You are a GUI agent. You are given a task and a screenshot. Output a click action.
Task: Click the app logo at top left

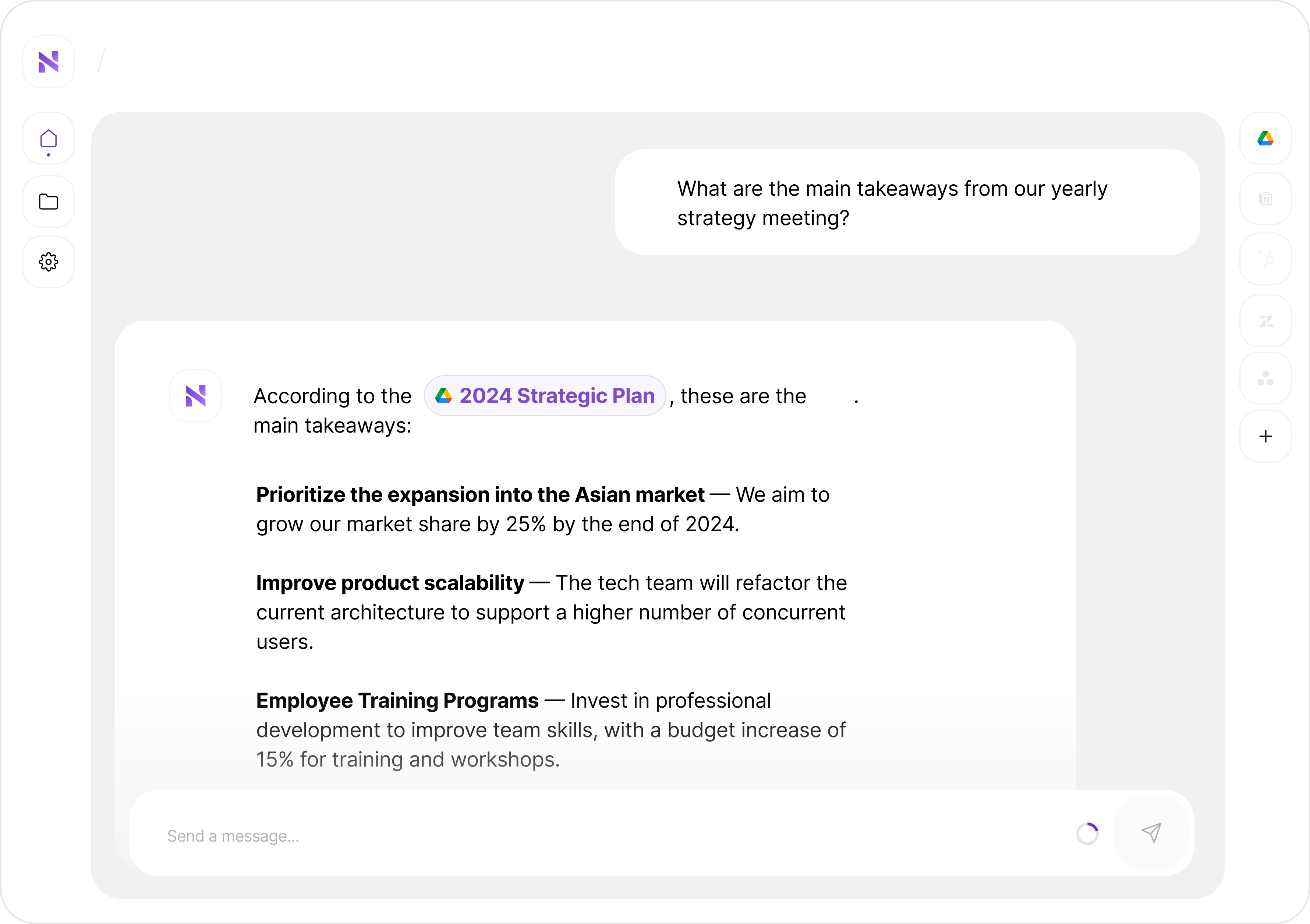tap(49, 61)
